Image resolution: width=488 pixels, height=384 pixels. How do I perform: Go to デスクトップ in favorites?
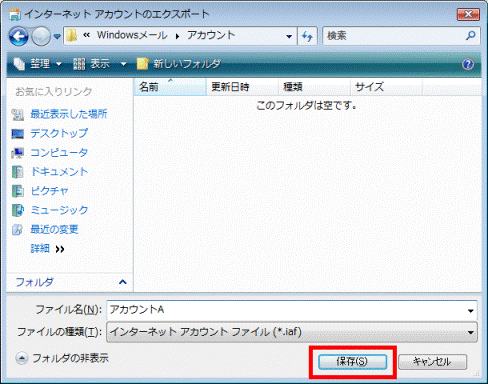click(59, 133)
